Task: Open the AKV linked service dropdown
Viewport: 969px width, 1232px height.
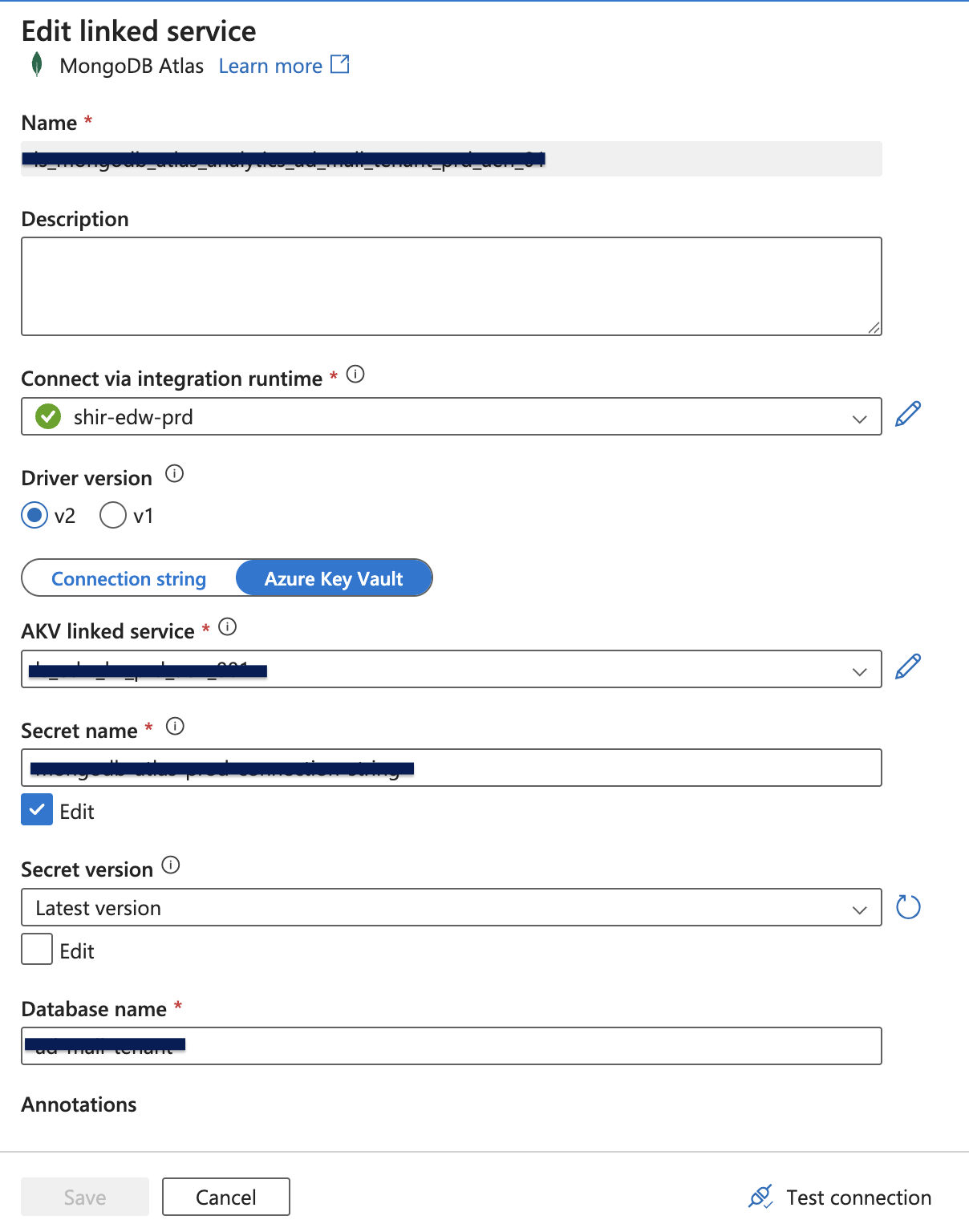Action: [x=859, y=669]
